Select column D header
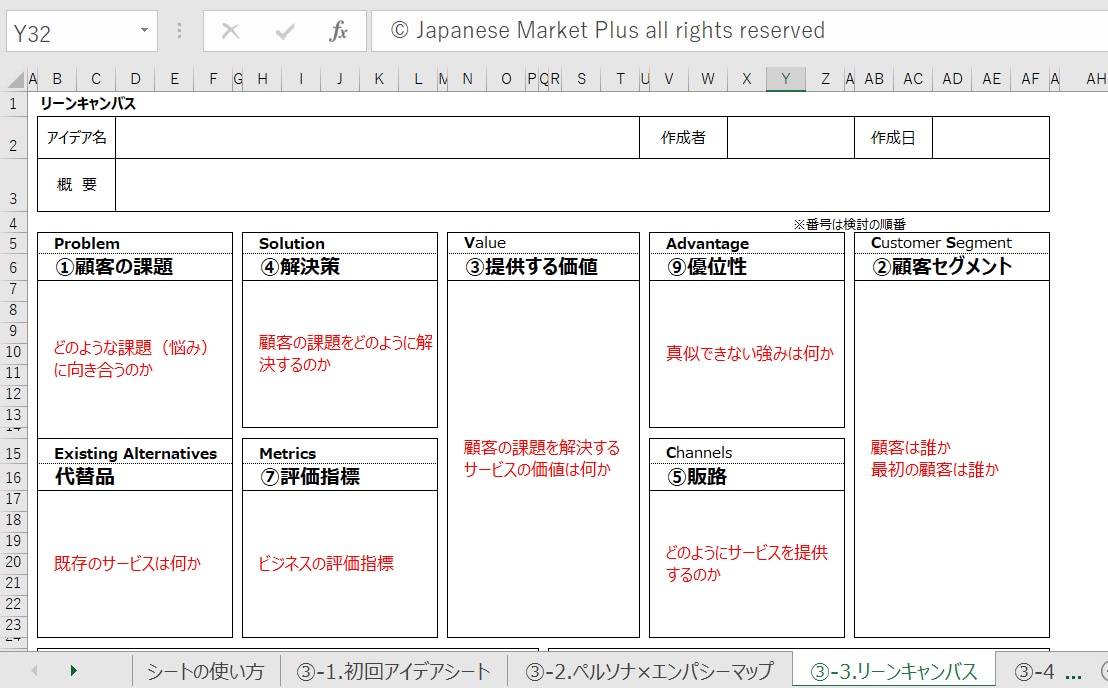Image resolution: width=1108 pixels, height=688 pixels. coord(136,79)
